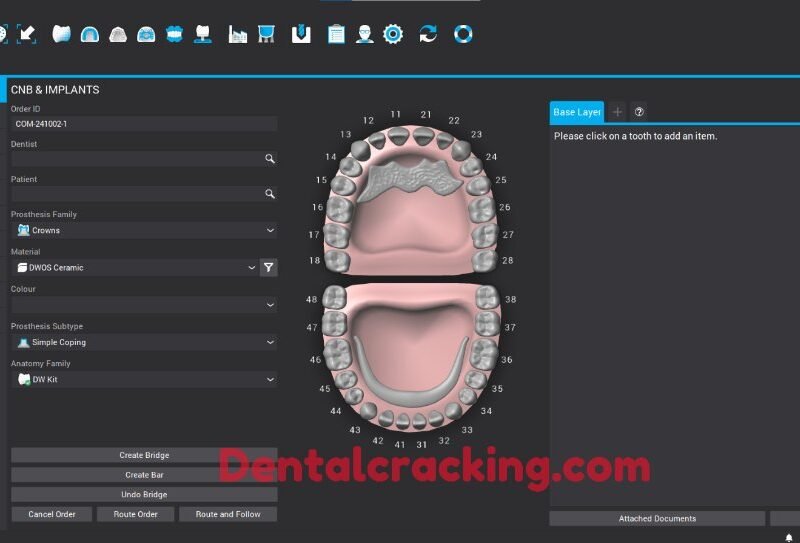
Task: Open the Colour dropdown
Action: (x=144, y=305)
